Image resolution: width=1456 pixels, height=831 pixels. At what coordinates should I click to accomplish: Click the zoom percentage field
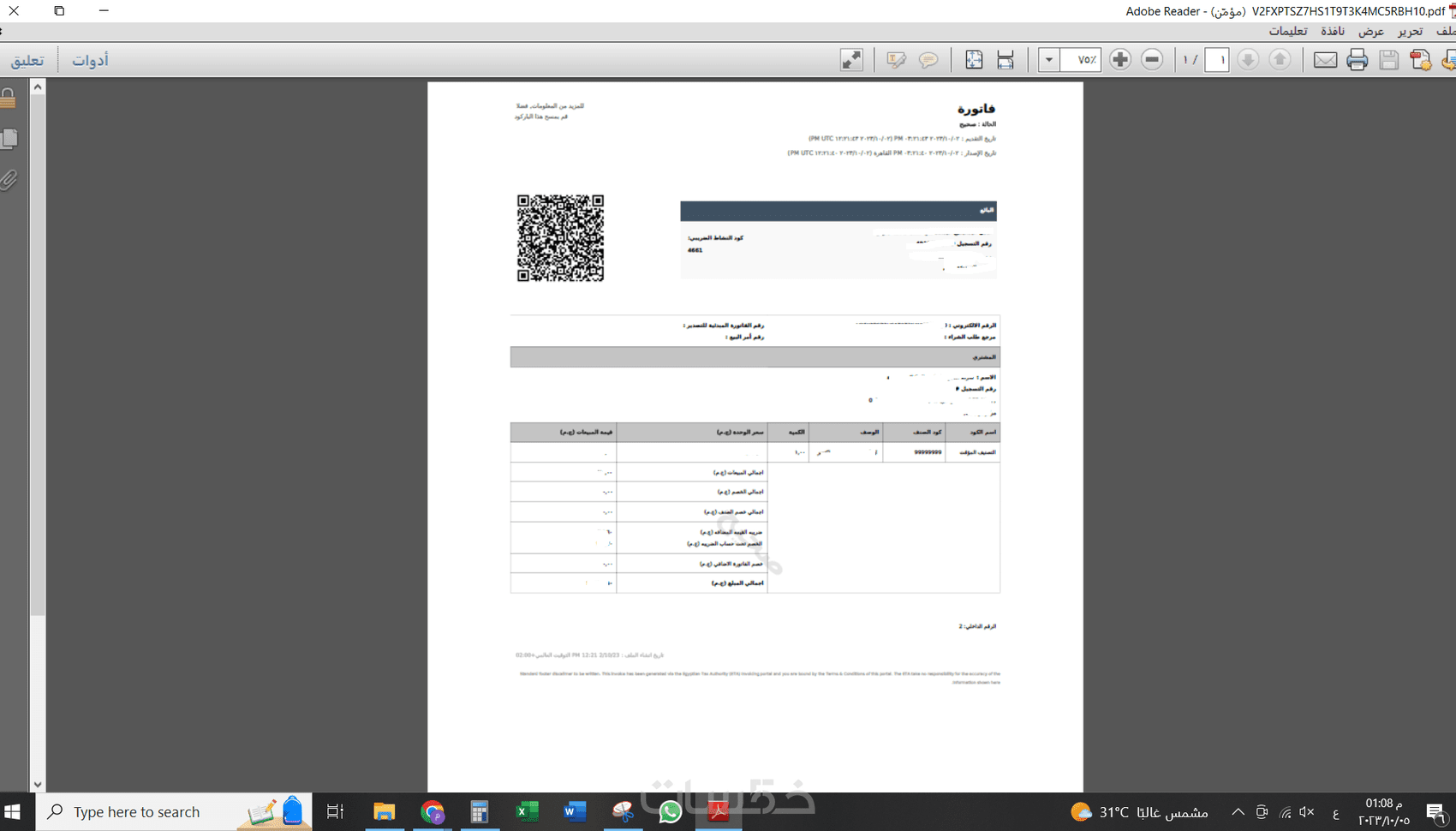(x=1080, y=60)
